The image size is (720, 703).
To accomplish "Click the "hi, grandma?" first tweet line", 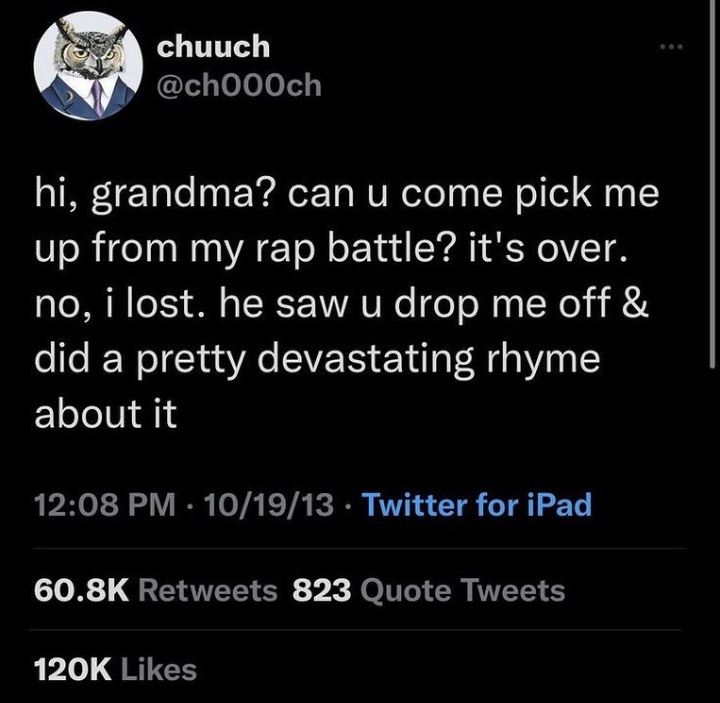I will point(346,191).
